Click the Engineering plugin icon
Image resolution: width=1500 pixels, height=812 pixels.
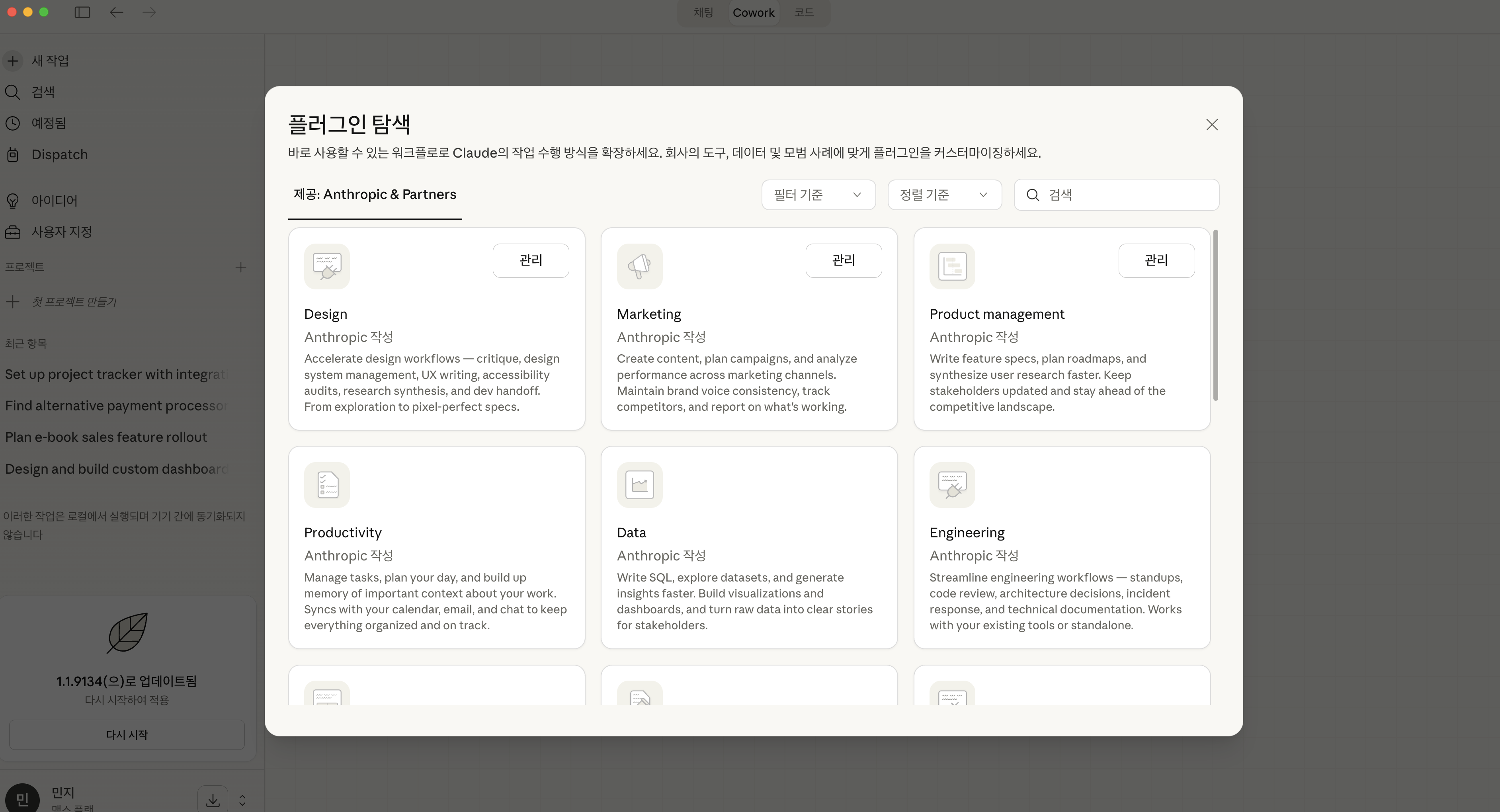pyautogui.click(x=952, y=485)
